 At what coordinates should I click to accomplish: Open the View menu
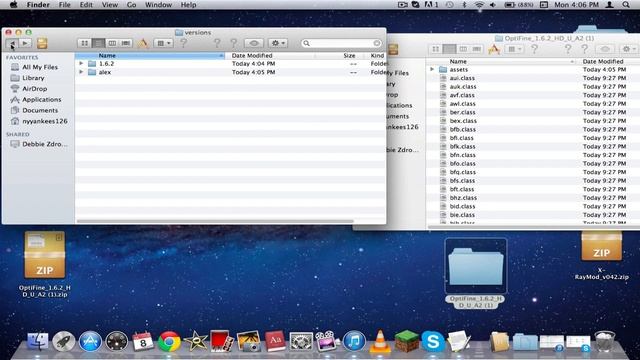point(110,5)
